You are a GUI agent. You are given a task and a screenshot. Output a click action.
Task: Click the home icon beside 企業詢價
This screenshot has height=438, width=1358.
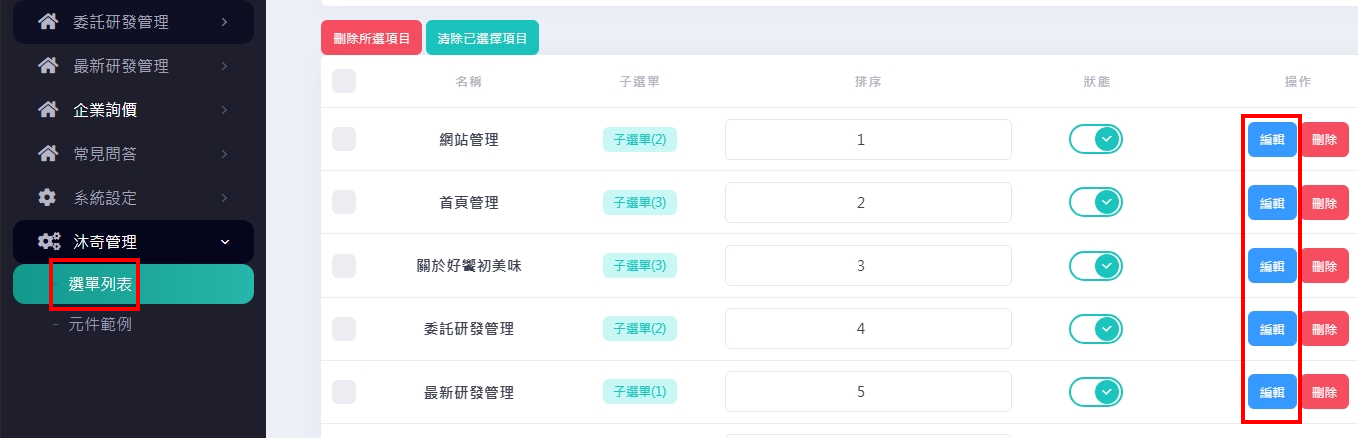[x=47, y=110]
